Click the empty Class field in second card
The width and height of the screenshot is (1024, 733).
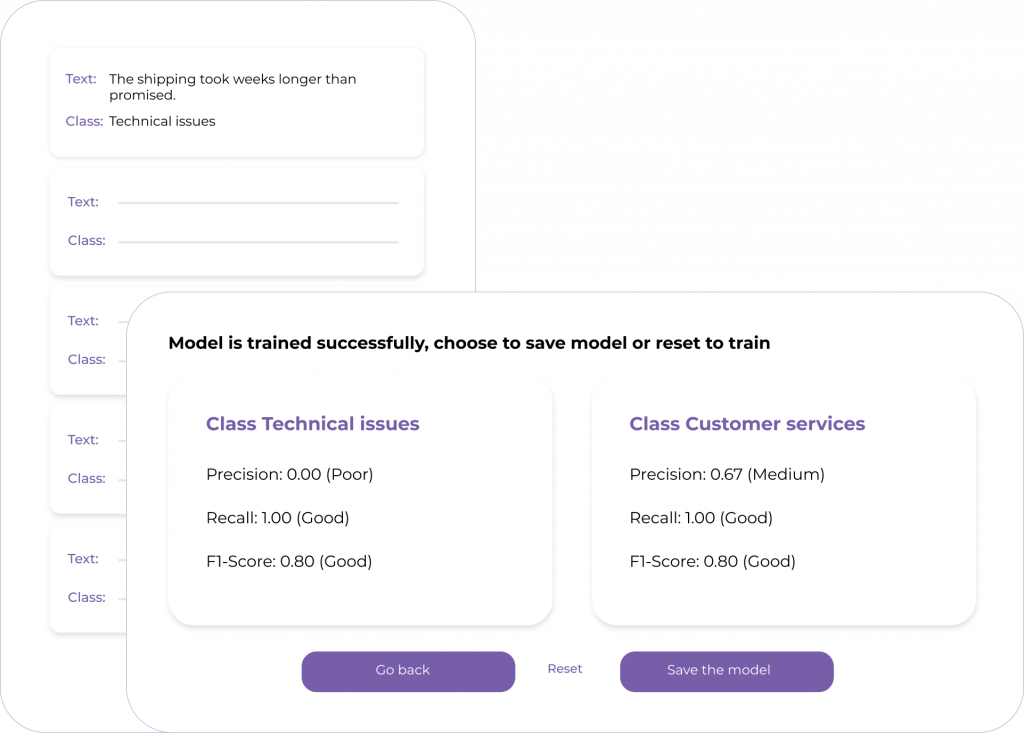pyautogui.click(x=258, y=242)
